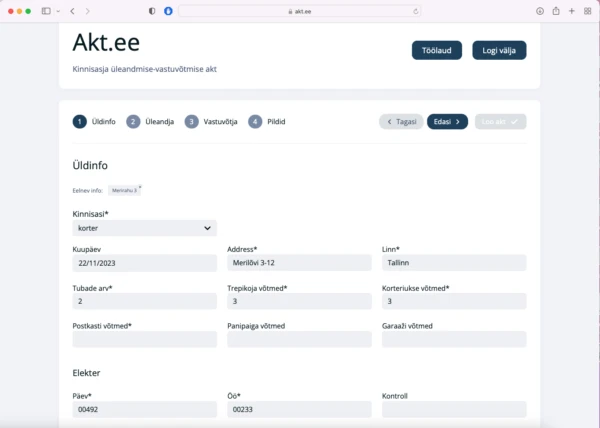Open a new tab with plus icon
The height and width of the screenshot is (428, 600).
[x=571, y=11]
